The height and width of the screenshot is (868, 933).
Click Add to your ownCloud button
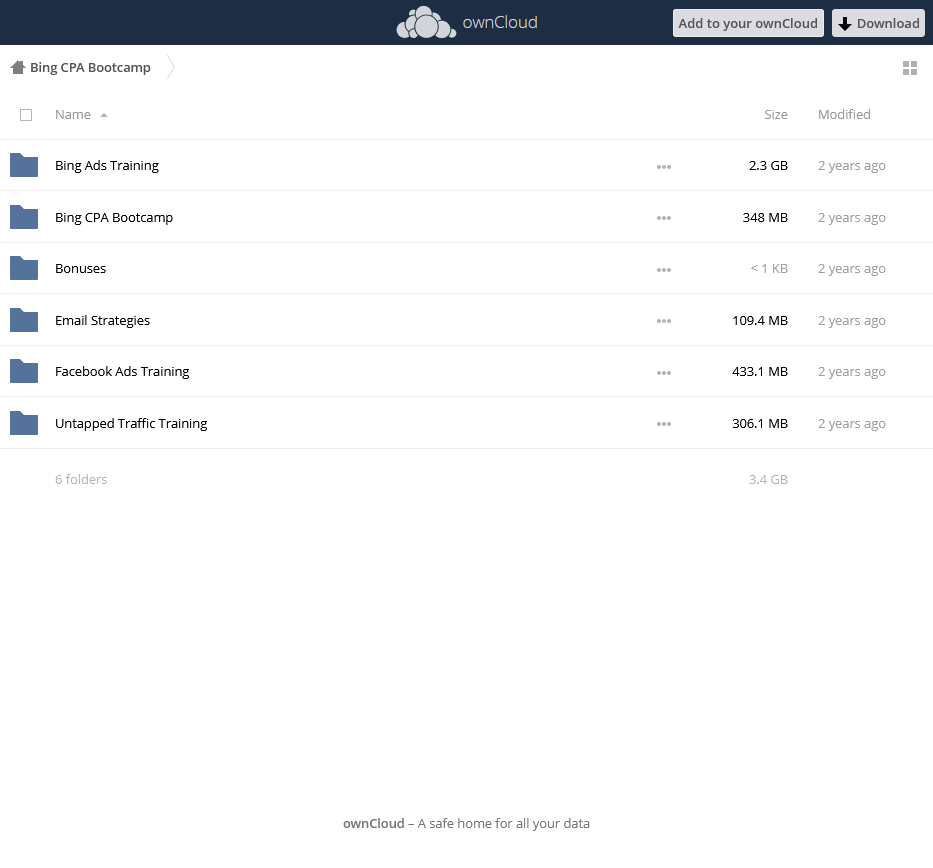748,23
